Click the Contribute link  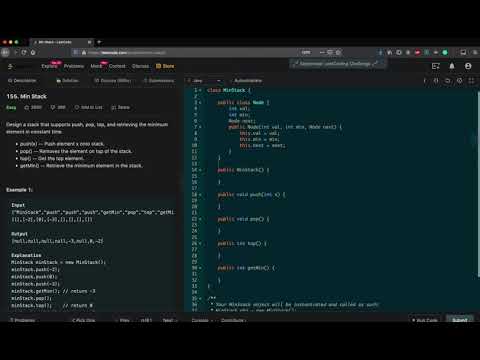[233, 320]
